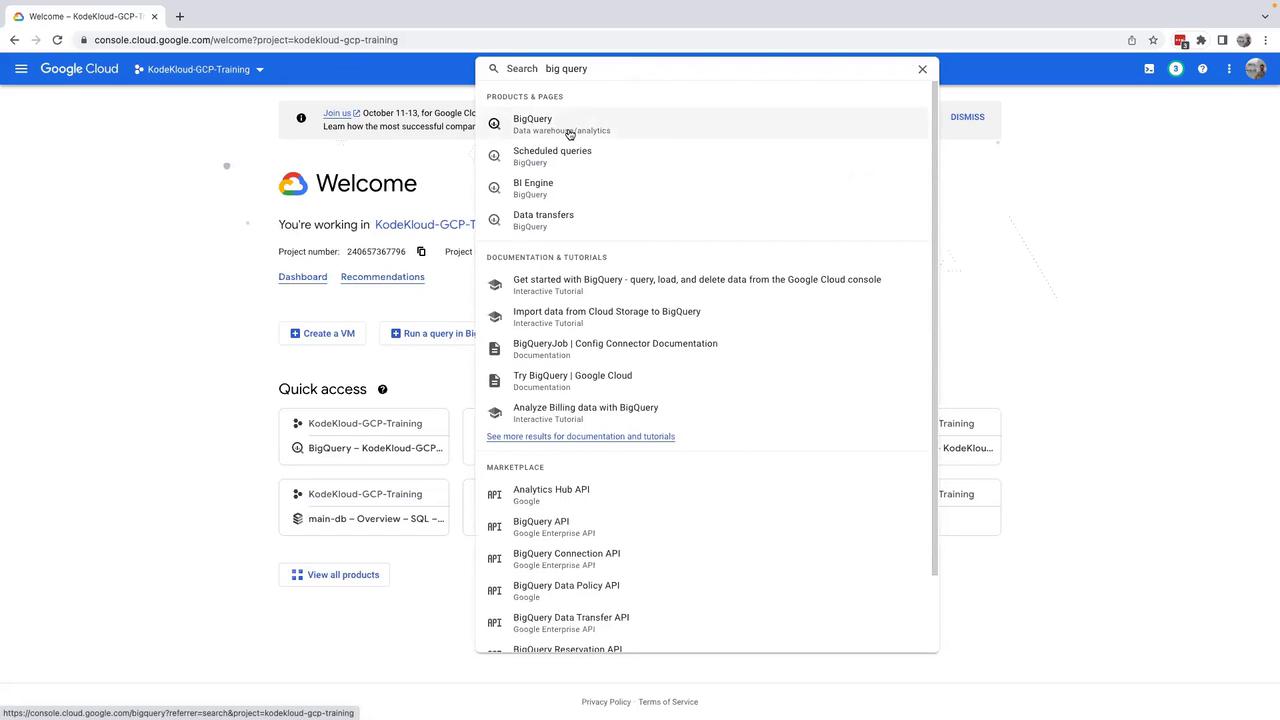Screen dimensions: 1280x720
Task: Click the banner info icon
Action: (301, 118)
